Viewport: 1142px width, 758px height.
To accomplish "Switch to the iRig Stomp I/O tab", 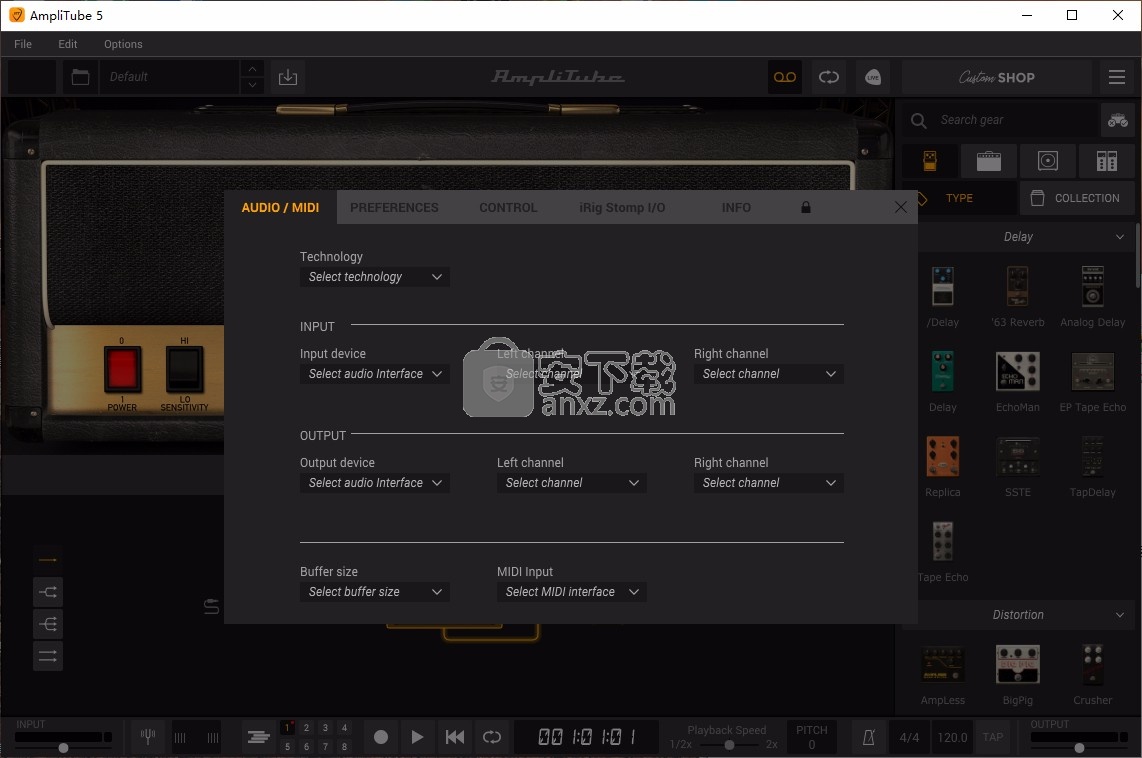I will pos(622,208).
